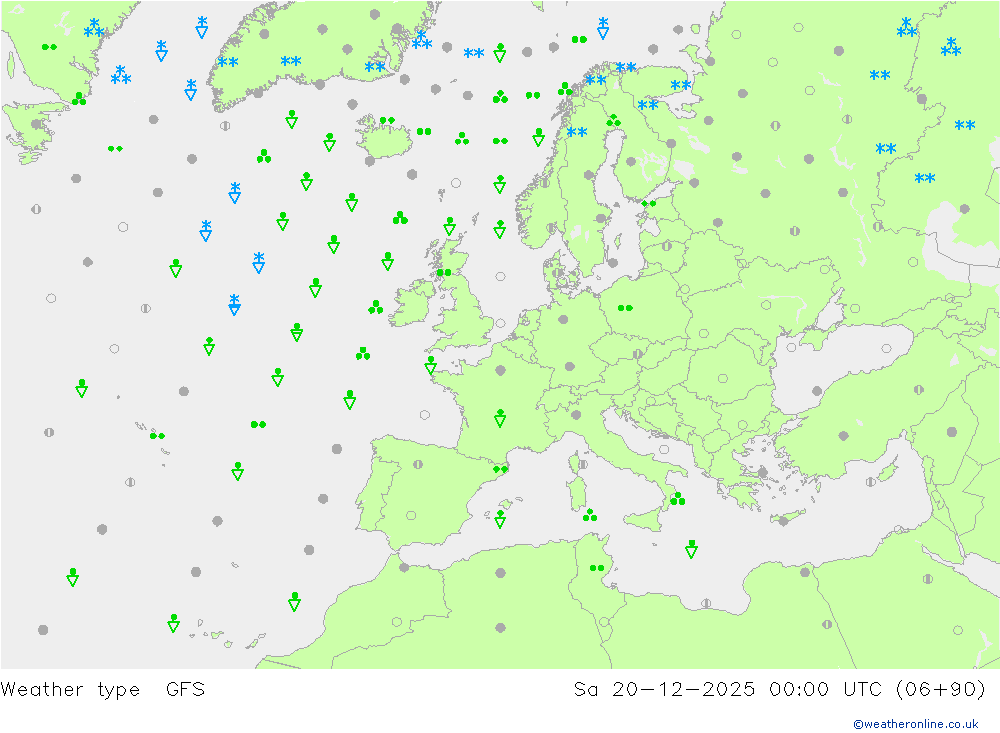The width and height of the screenshot is (1000, 733).
Task: Click the shower symbol on Brittany's coast
Action: click(430, 365)
